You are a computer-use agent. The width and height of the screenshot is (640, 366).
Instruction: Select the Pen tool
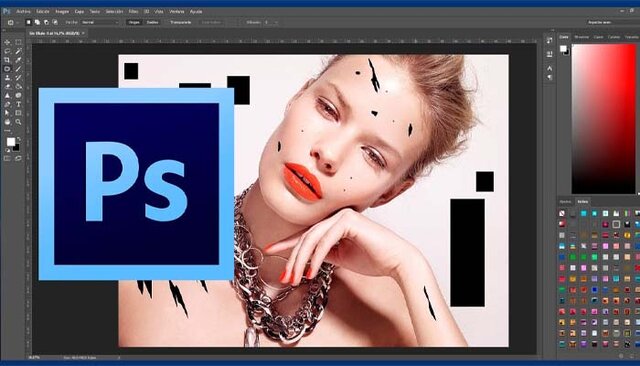coord(7,104)
